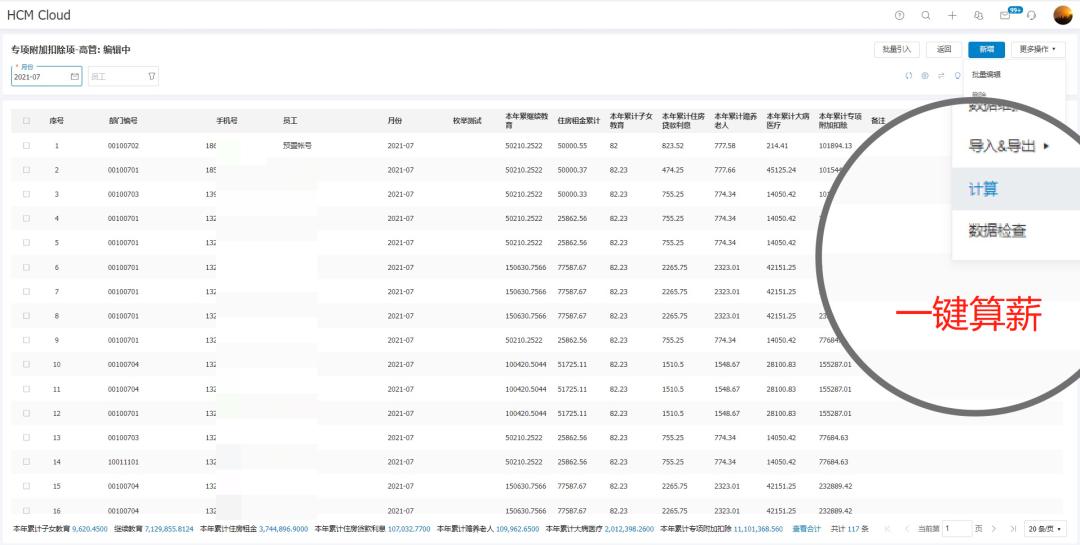
Task: Click the swap arrows icon above table
Action: click(941, 76)
